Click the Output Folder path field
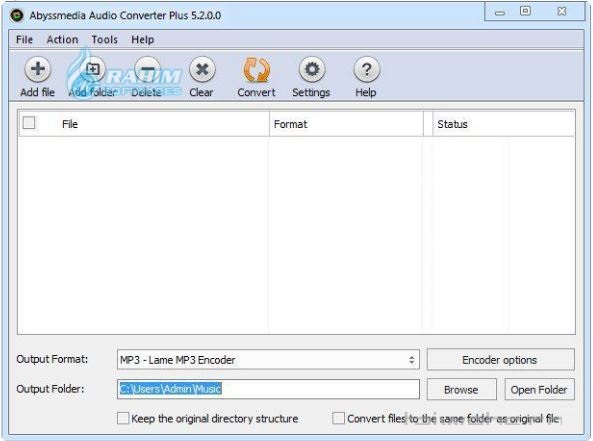 268,389
